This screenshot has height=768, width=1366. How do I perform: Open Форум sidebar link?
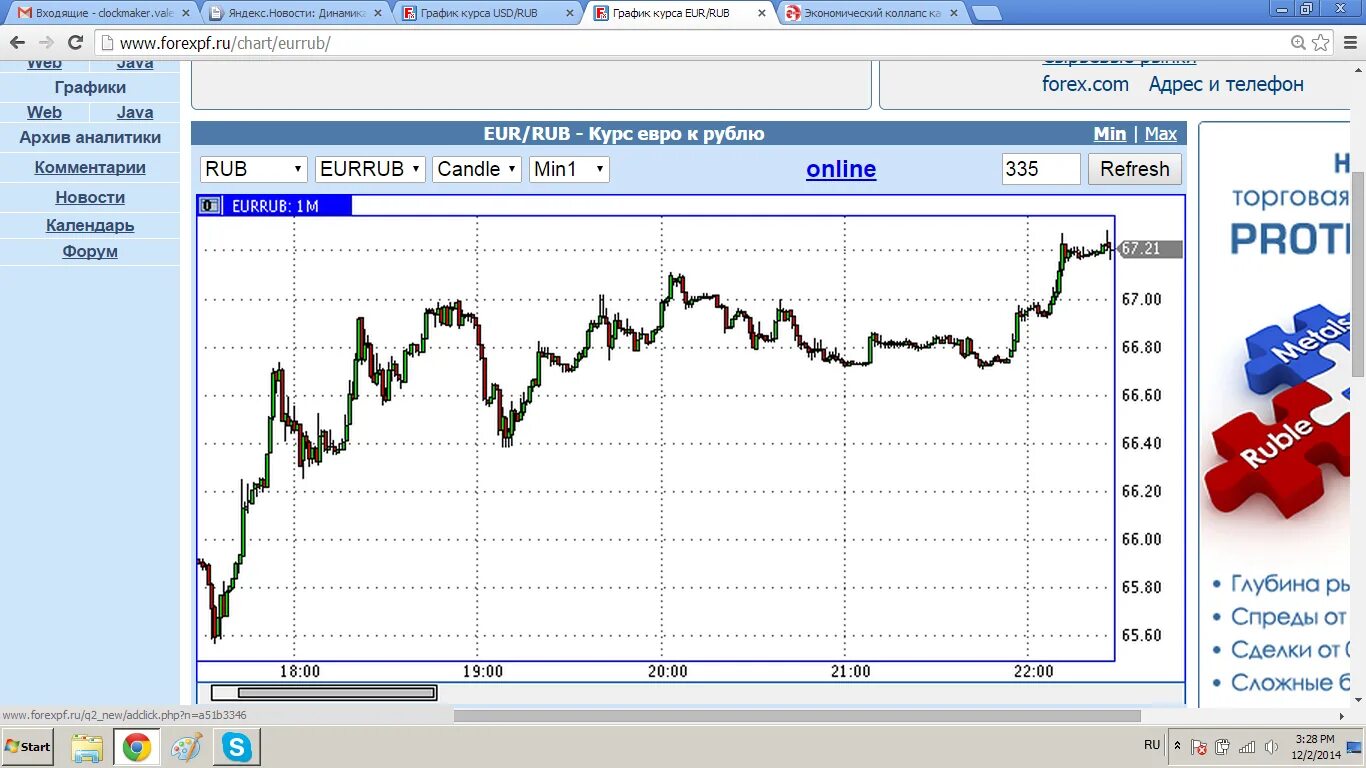coord(90,252)
